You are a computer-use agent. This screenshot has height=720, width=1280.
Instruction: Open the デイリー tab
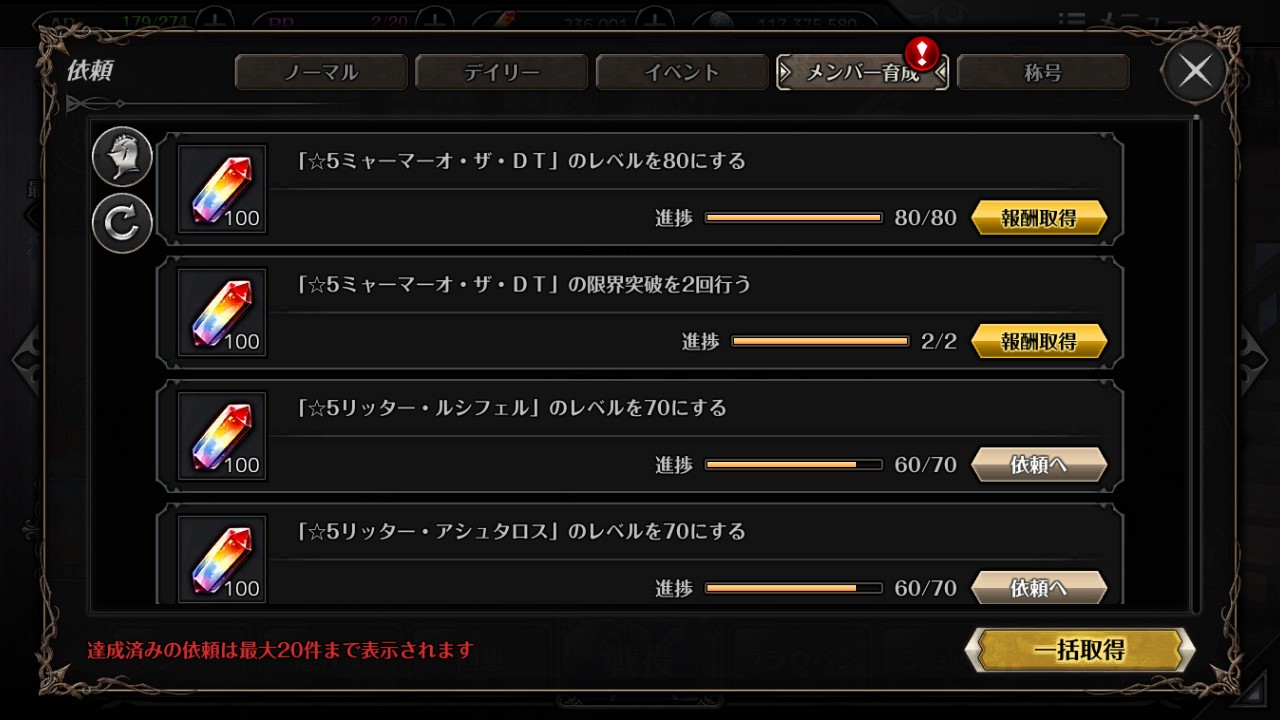502,73
